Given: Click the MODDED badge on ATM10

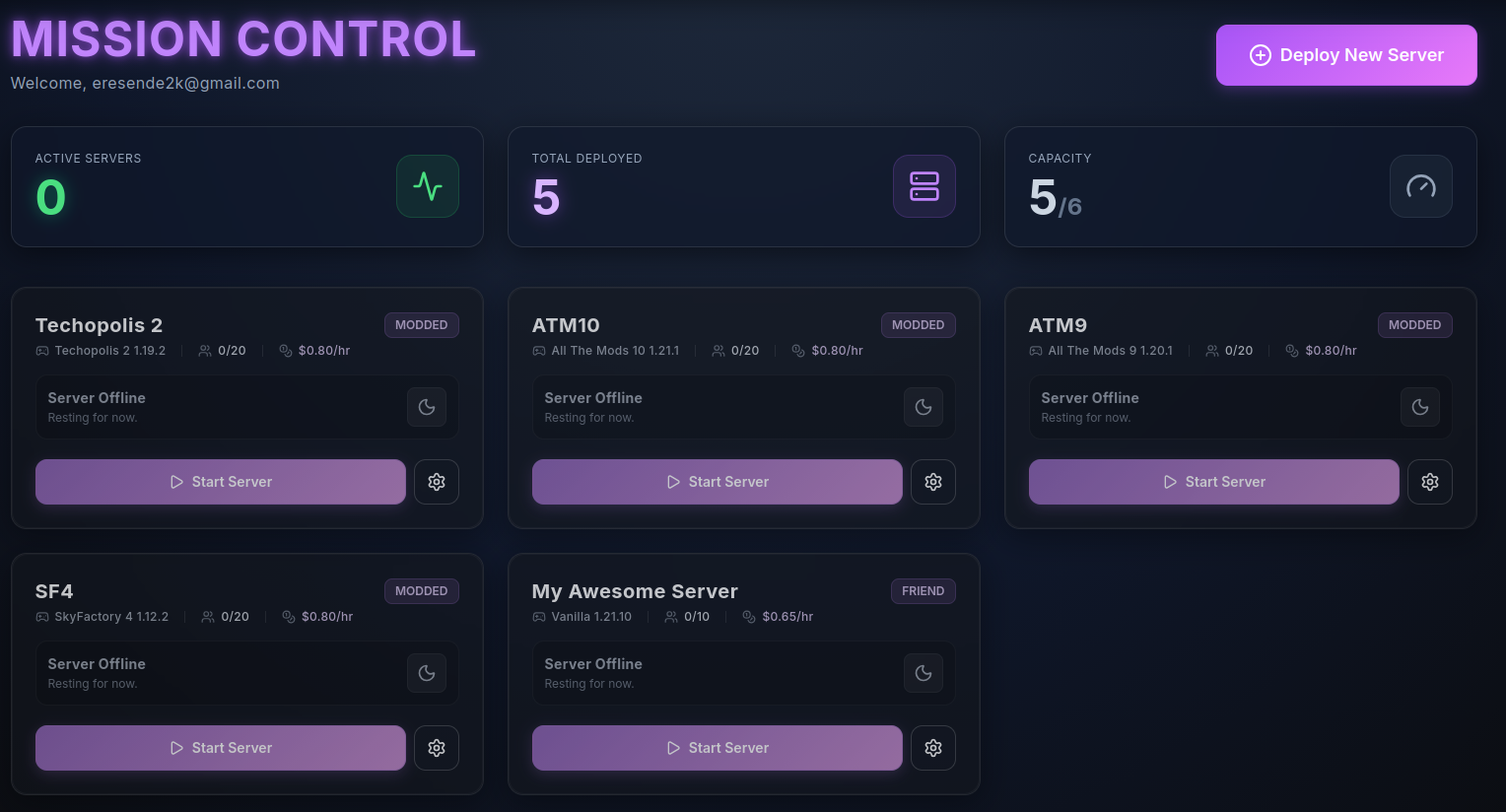Looking at the screenshot, I should pyautogui.click(x=918, y=325).
